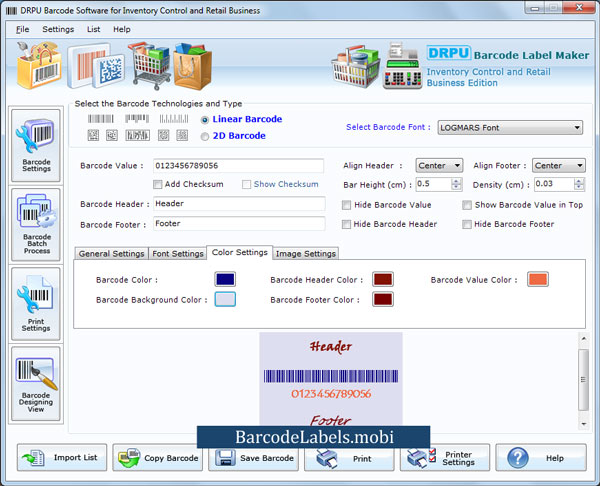Open Printer Settings button

445,457
